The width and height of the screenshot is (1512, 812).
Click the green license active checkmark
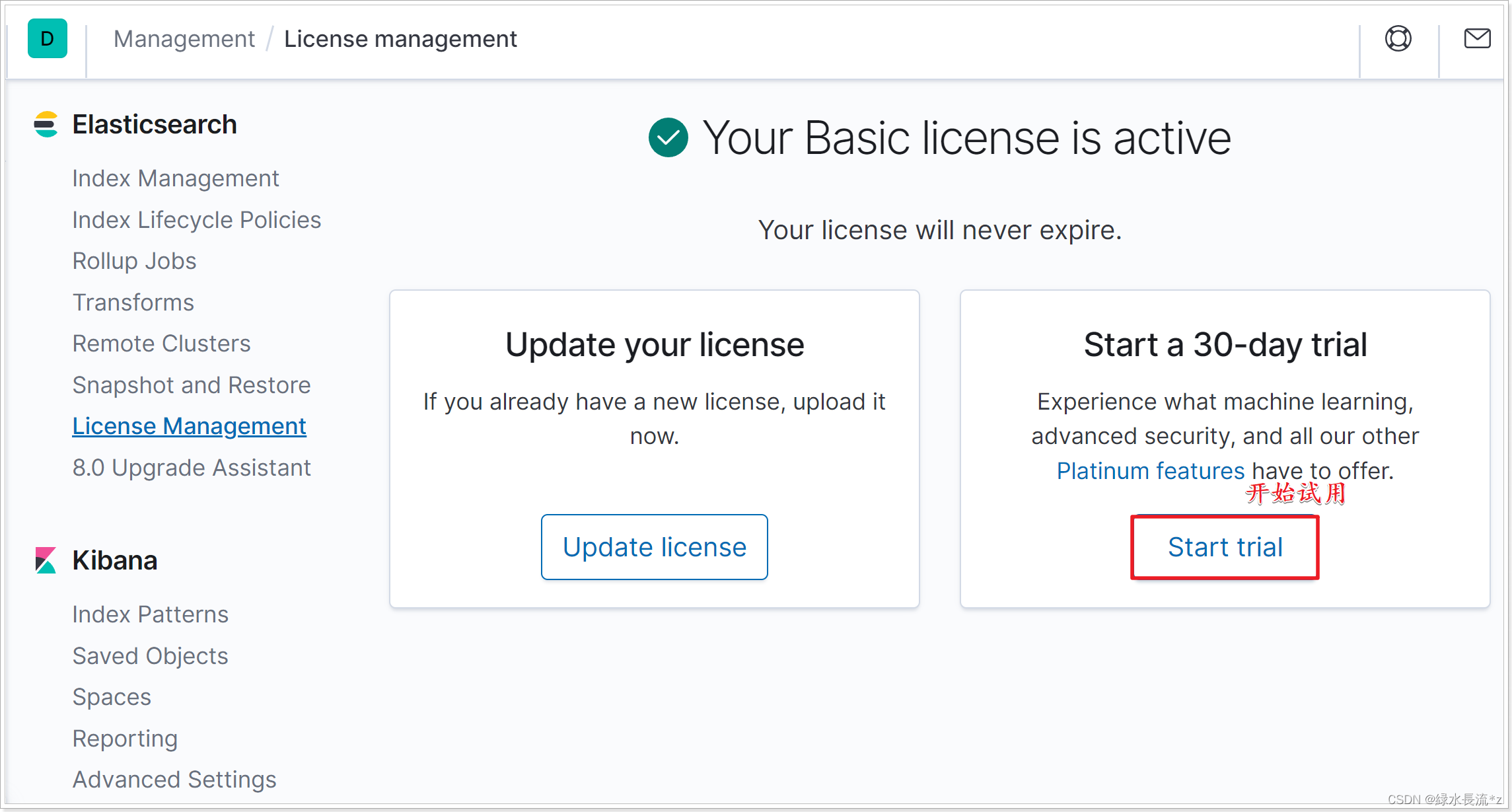point(668,137)
